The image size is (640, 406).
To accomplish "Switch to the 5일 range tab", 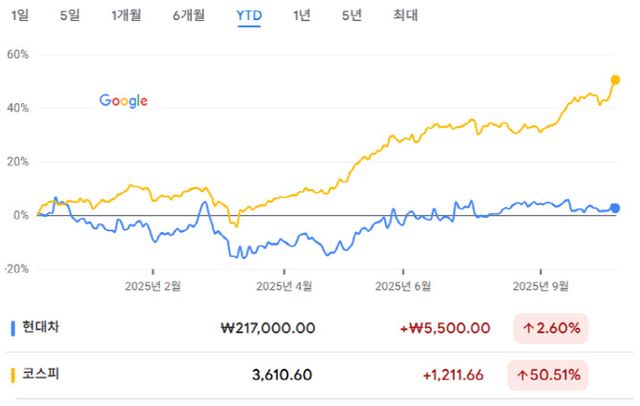I will [70, 15].
